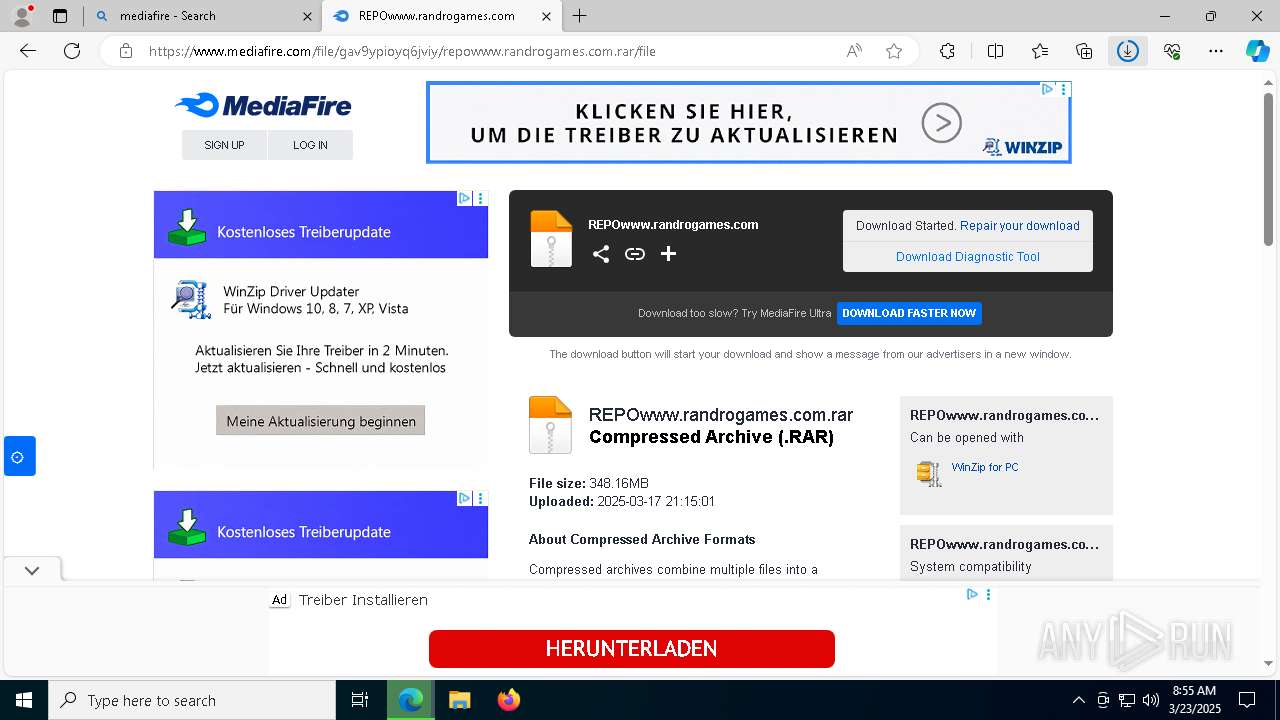Open AdChoices on second Treiberupdate ad
1280x720 pixels.
click(464, 498)
